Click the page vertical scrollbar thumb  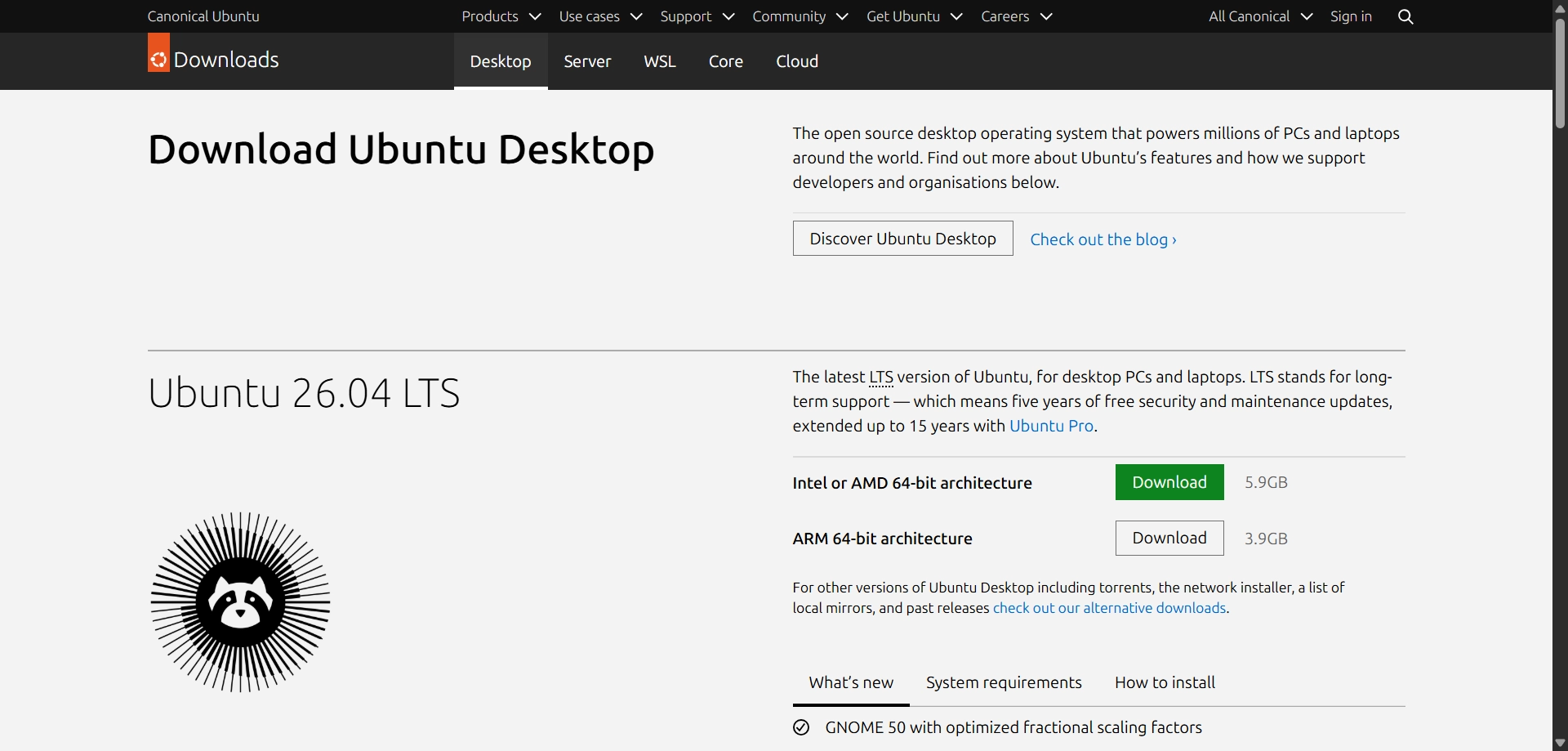click(x=1560, y=74)
